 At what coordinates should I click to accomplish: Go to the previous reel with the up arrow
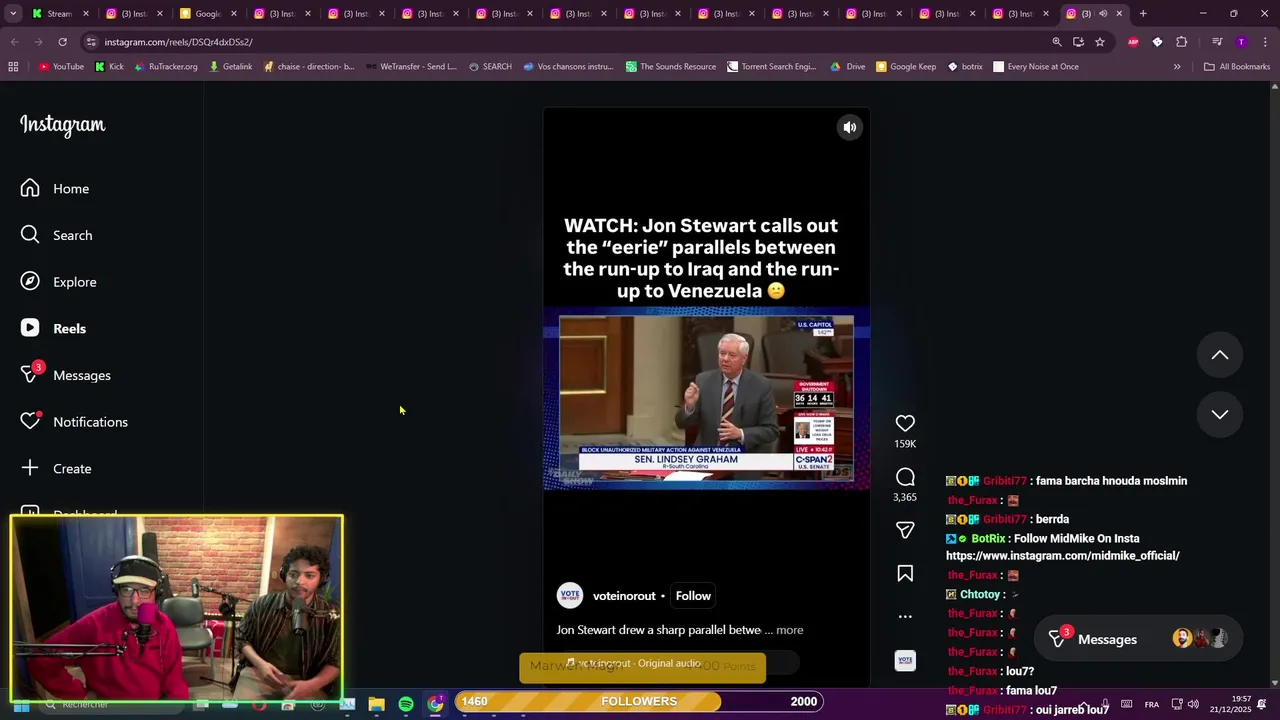[1220, 355]
